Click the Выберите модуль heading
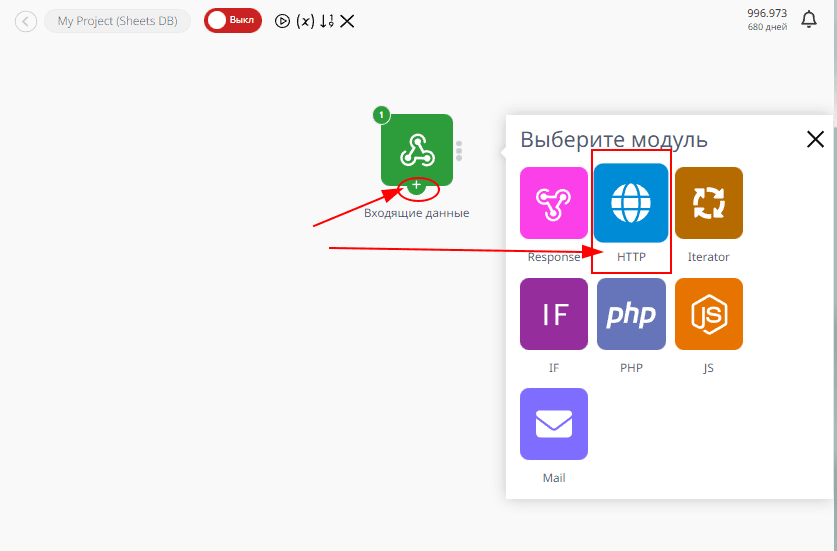This screenshot has height=551, width=837. tap(614, 139)
